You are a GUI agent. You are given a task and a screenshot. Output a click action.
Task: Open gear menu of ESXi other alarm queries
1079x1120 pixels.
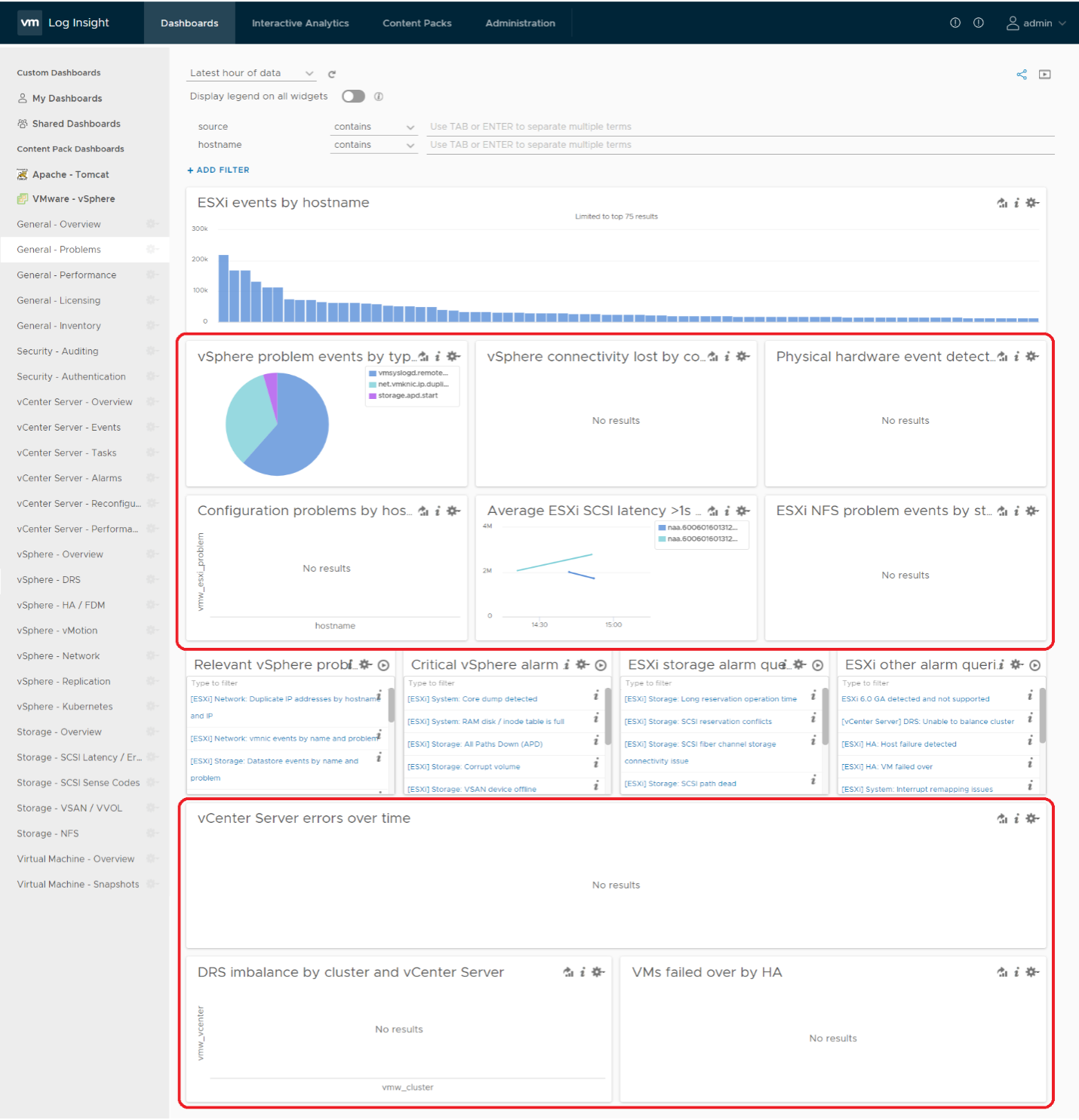click(x=1016, y=664)
